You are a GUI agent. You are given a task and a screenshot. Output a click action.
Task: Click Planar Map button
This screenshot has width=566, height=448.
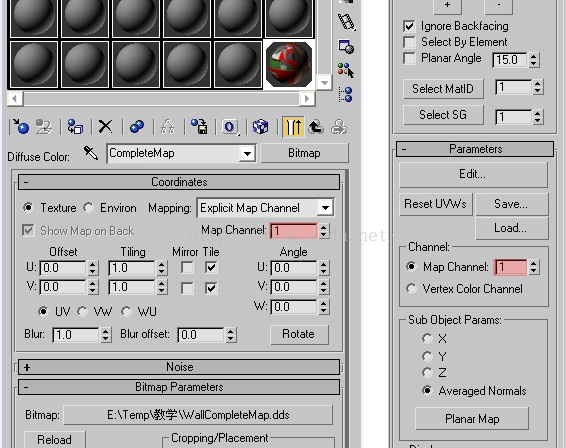pyautogui.click(x=472, y=419)
